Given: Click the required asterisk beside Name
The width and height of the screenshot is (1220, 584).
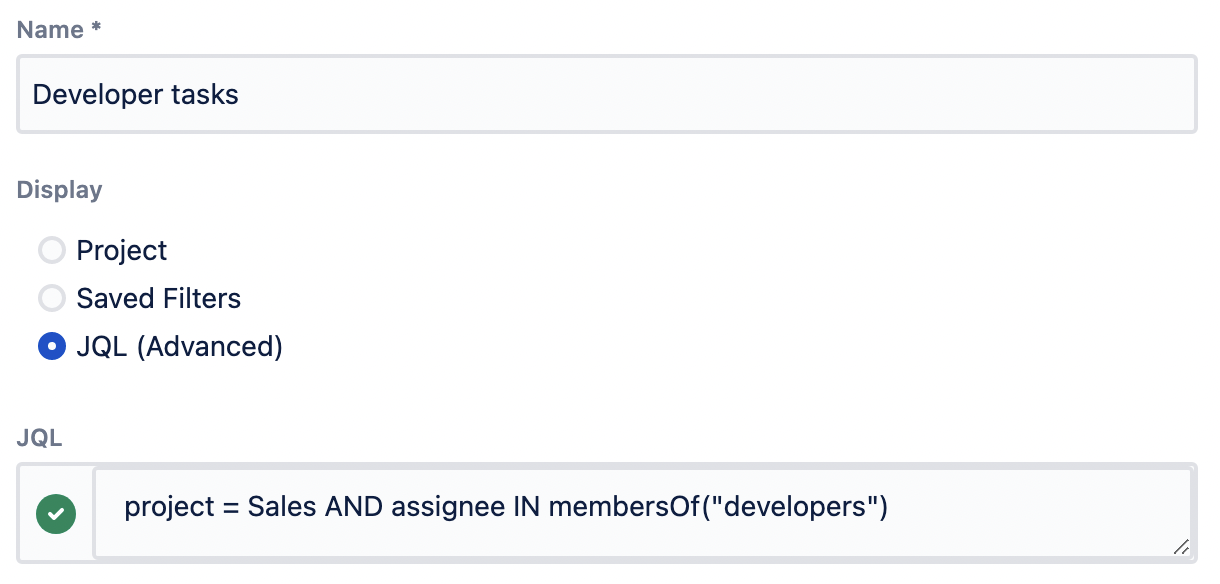Looking at the screenshot, I should click(95, 30).
